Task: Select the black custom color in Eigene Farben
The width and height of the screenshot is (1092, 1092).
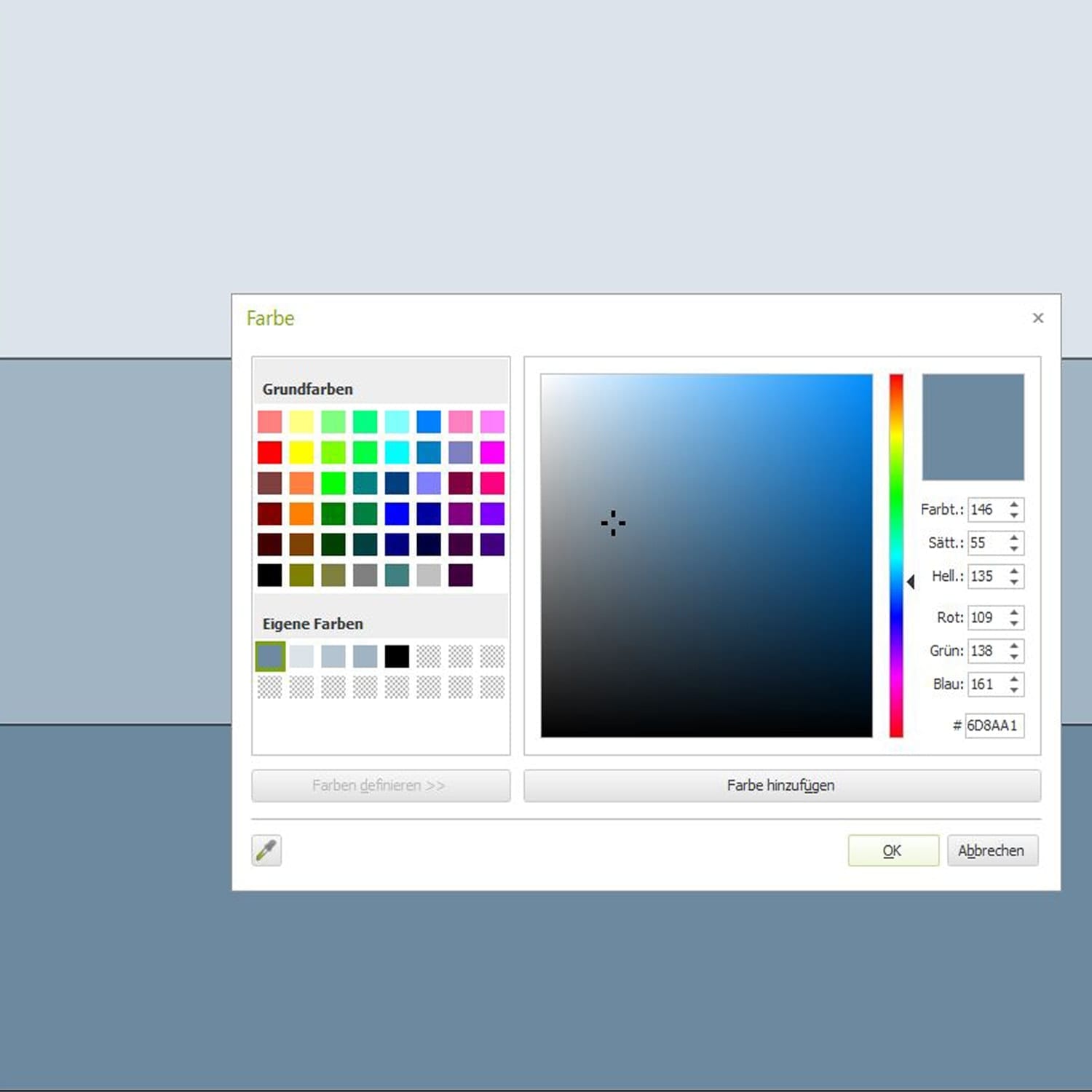Action: (x=397, y=657)
